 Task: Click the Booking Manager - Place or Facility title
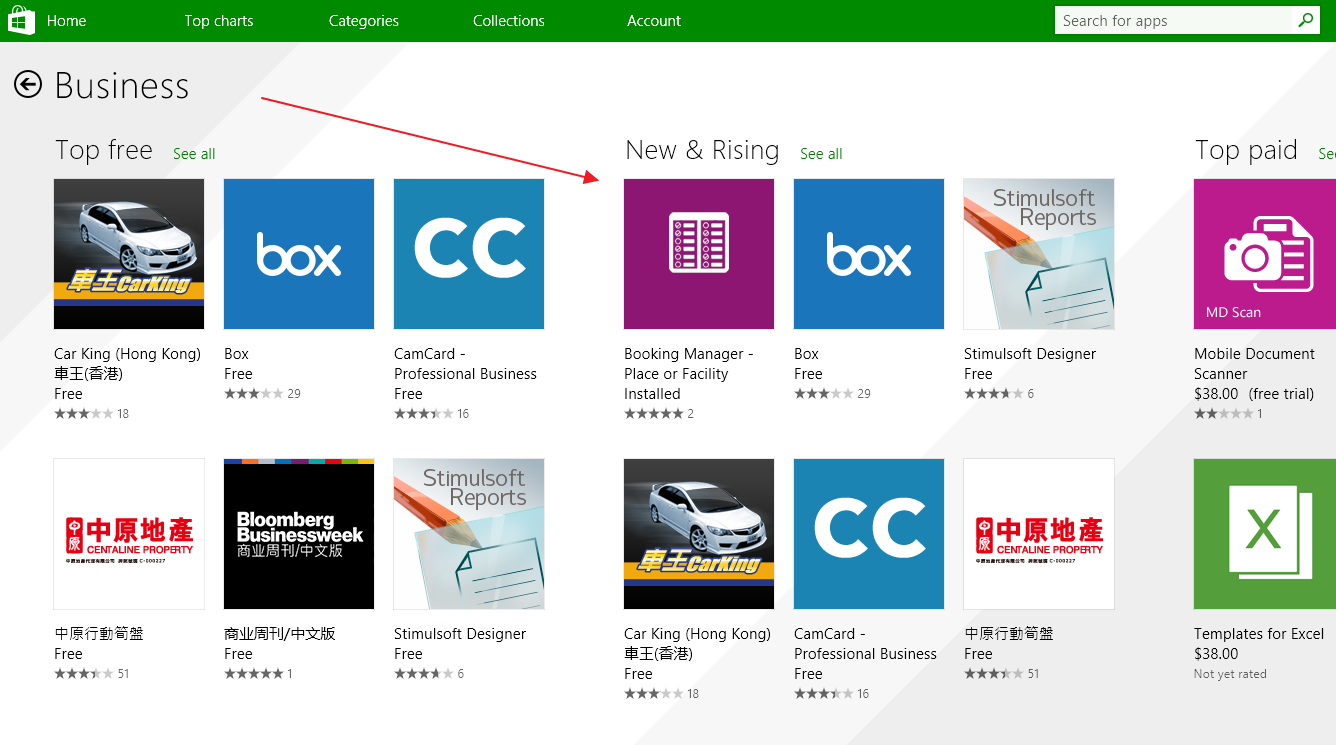(x=689, y=364)
